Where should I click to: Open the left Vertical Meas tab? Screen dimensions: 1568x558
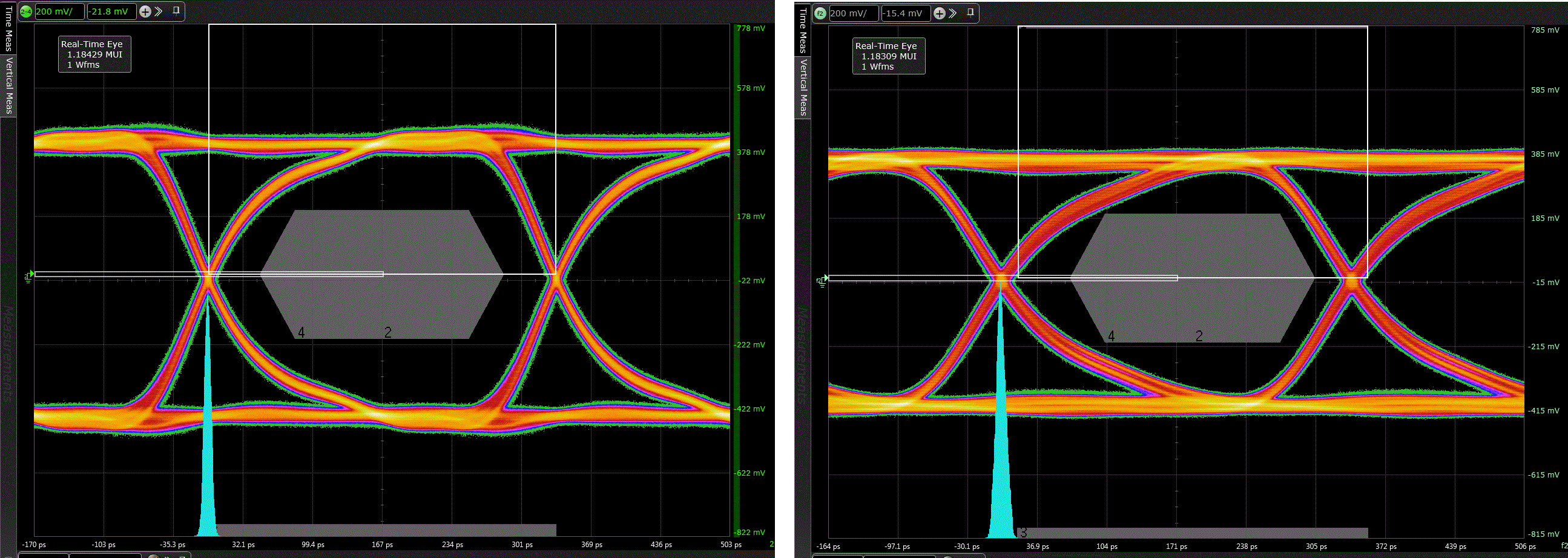pos(8,85)
